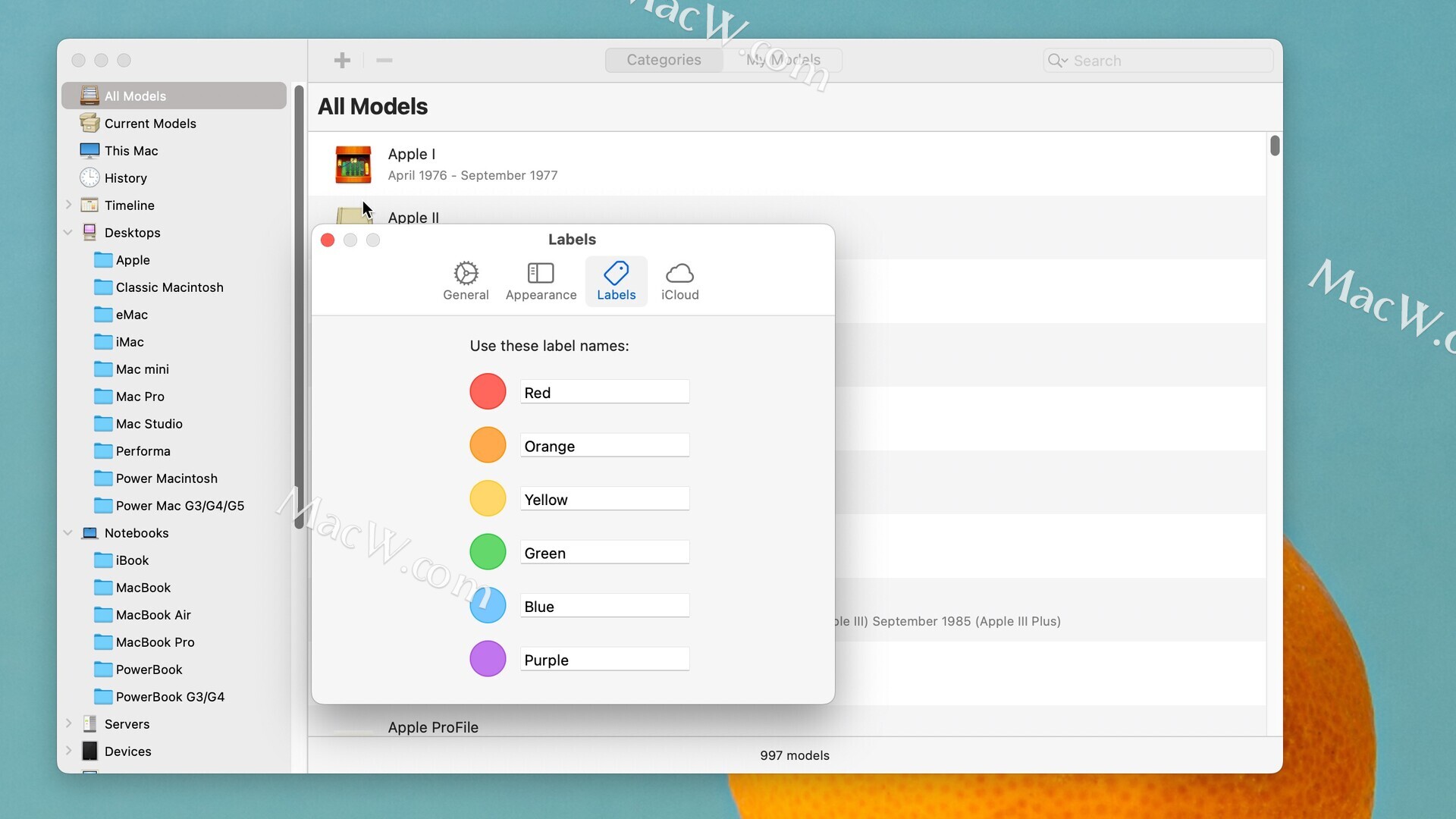This screenshot has width=1456, height=819.
Task: Click the This Mac monitor icon
Action: point(89,150)
